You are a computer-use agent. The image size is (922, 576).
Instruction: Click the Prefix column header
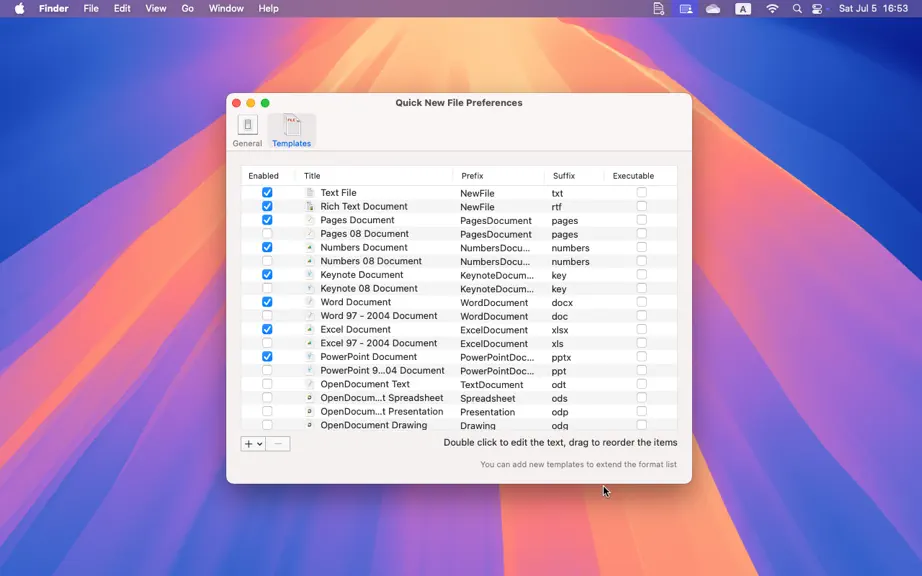(x=499, y=176)
